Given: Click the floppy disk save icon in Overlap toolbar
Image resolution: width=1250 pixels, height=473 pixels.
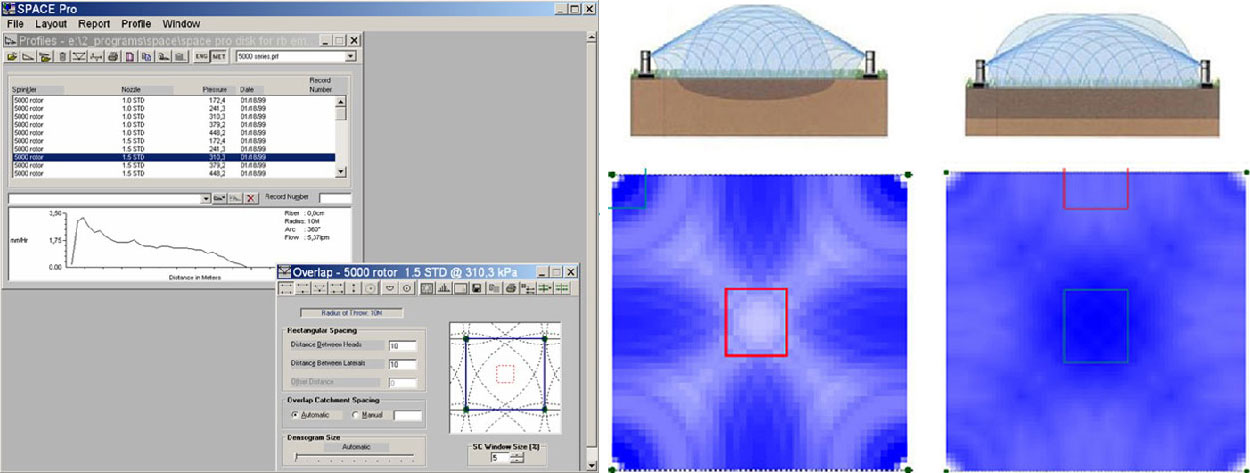Looking at the screenshot, I should coord(478,289).
